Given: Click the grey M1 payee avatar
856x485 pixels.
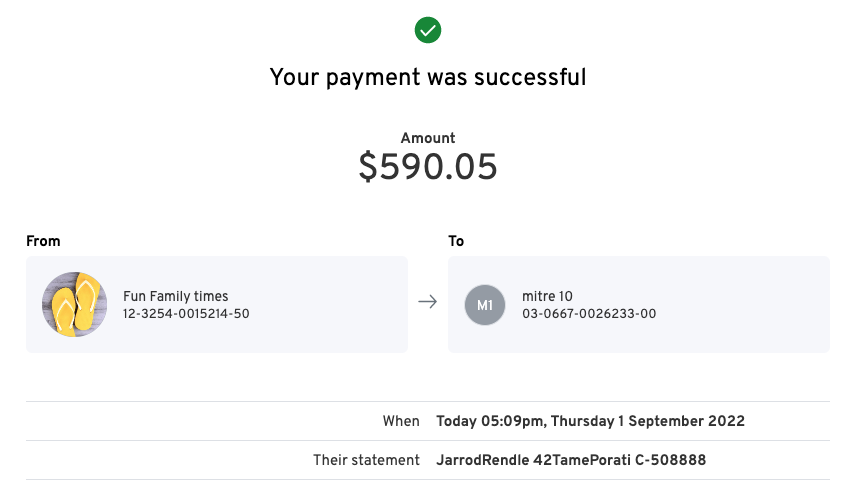Looking at the screenshot, I should coord(485,305).
